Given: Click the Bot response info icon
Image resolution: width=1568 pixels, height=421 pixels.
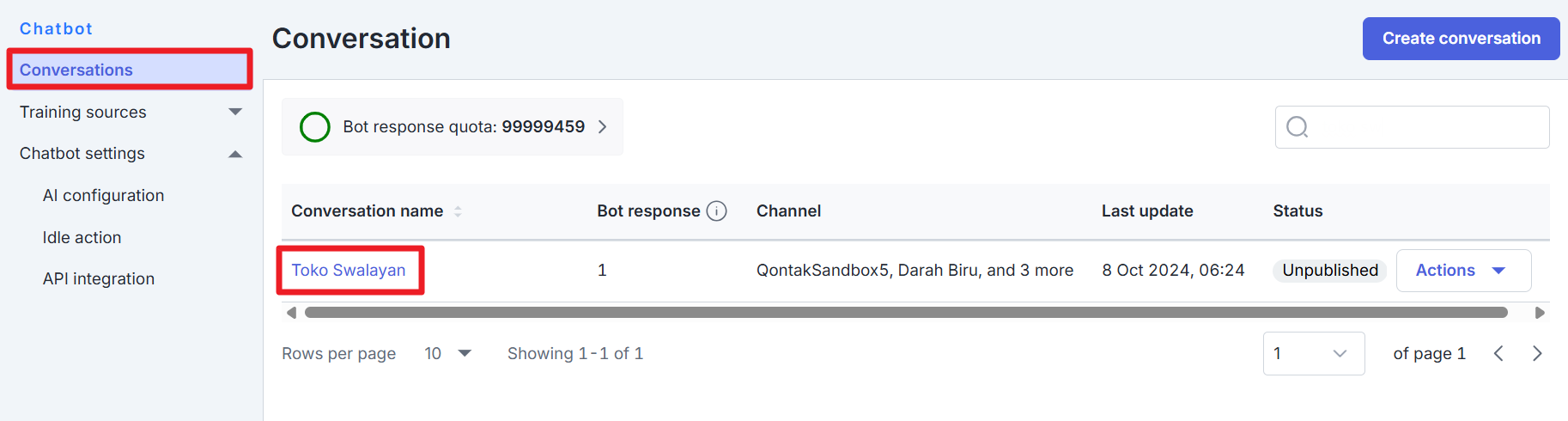Looking at the screenshot, I should [x=716, y=211].
